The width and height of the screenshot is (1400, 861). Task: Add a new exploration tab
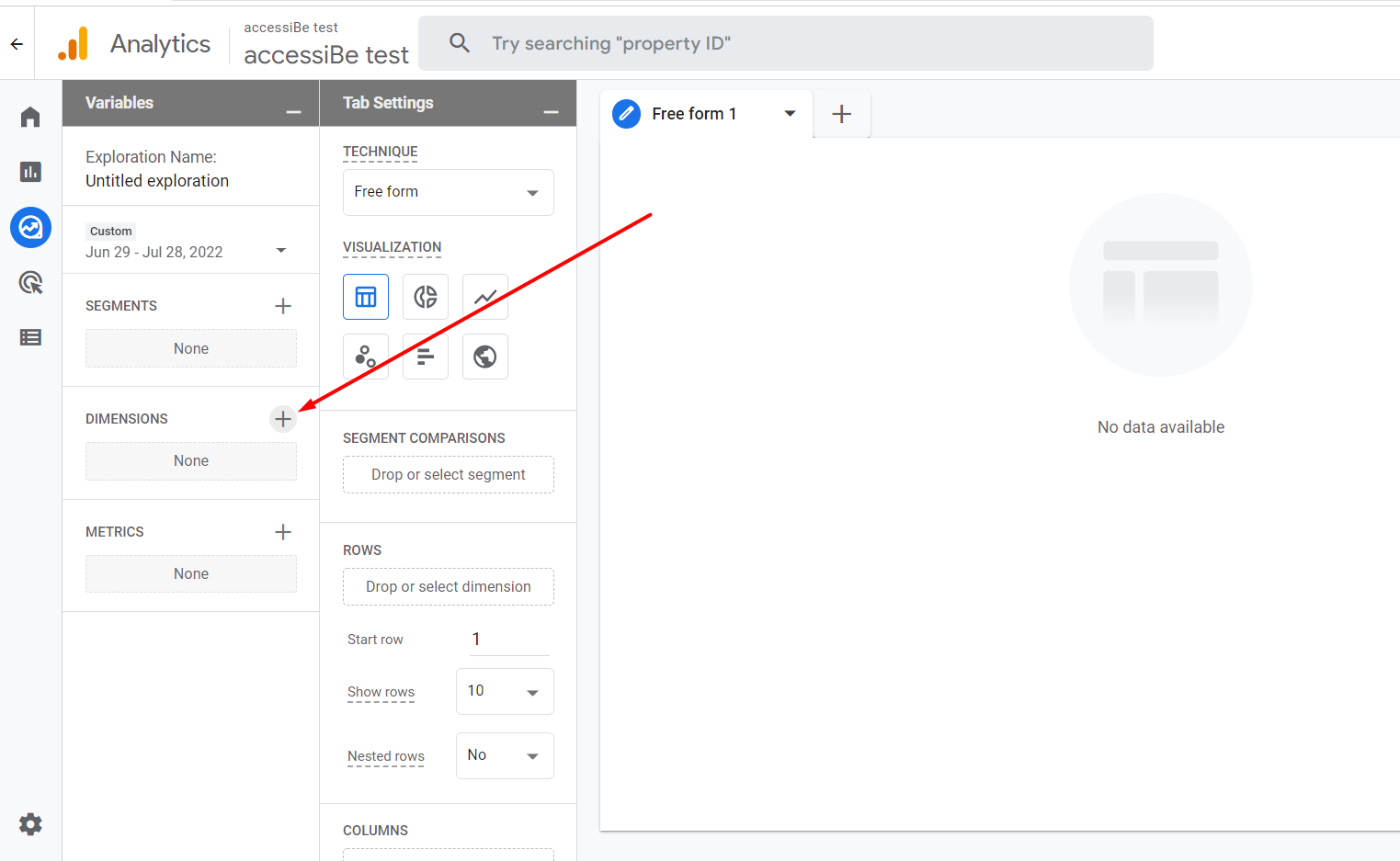click(x=841, y=114)
